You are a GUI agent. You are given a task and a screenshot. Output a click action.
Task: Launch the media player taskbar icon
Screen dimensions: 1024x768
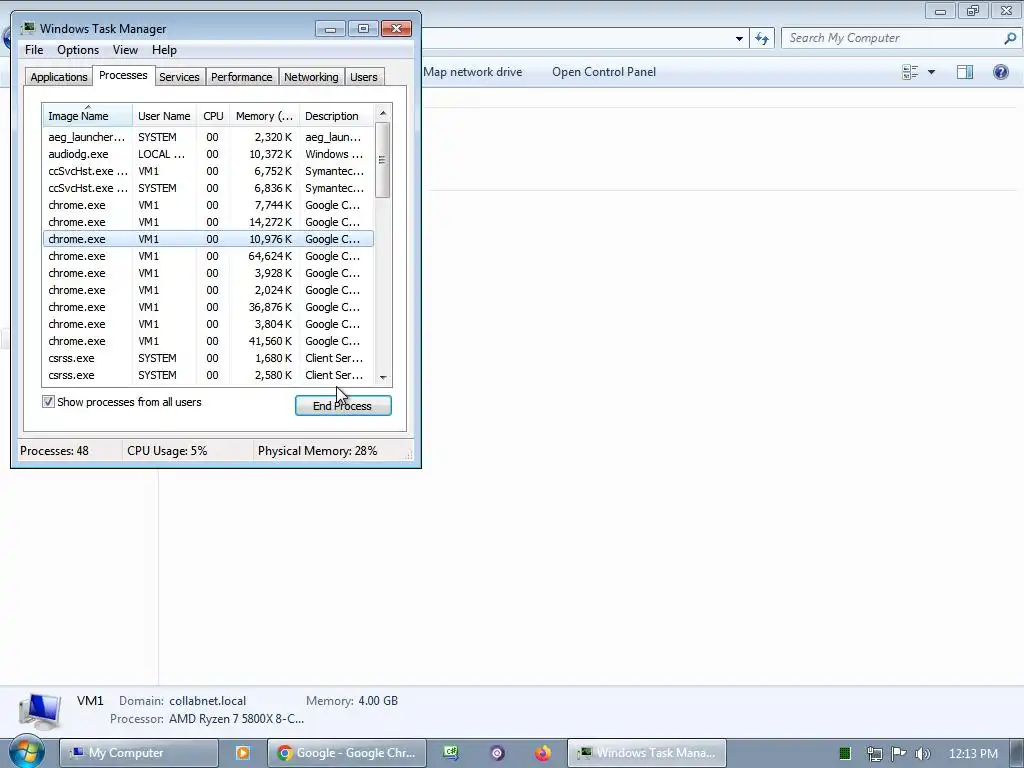(x=242, y=753)
